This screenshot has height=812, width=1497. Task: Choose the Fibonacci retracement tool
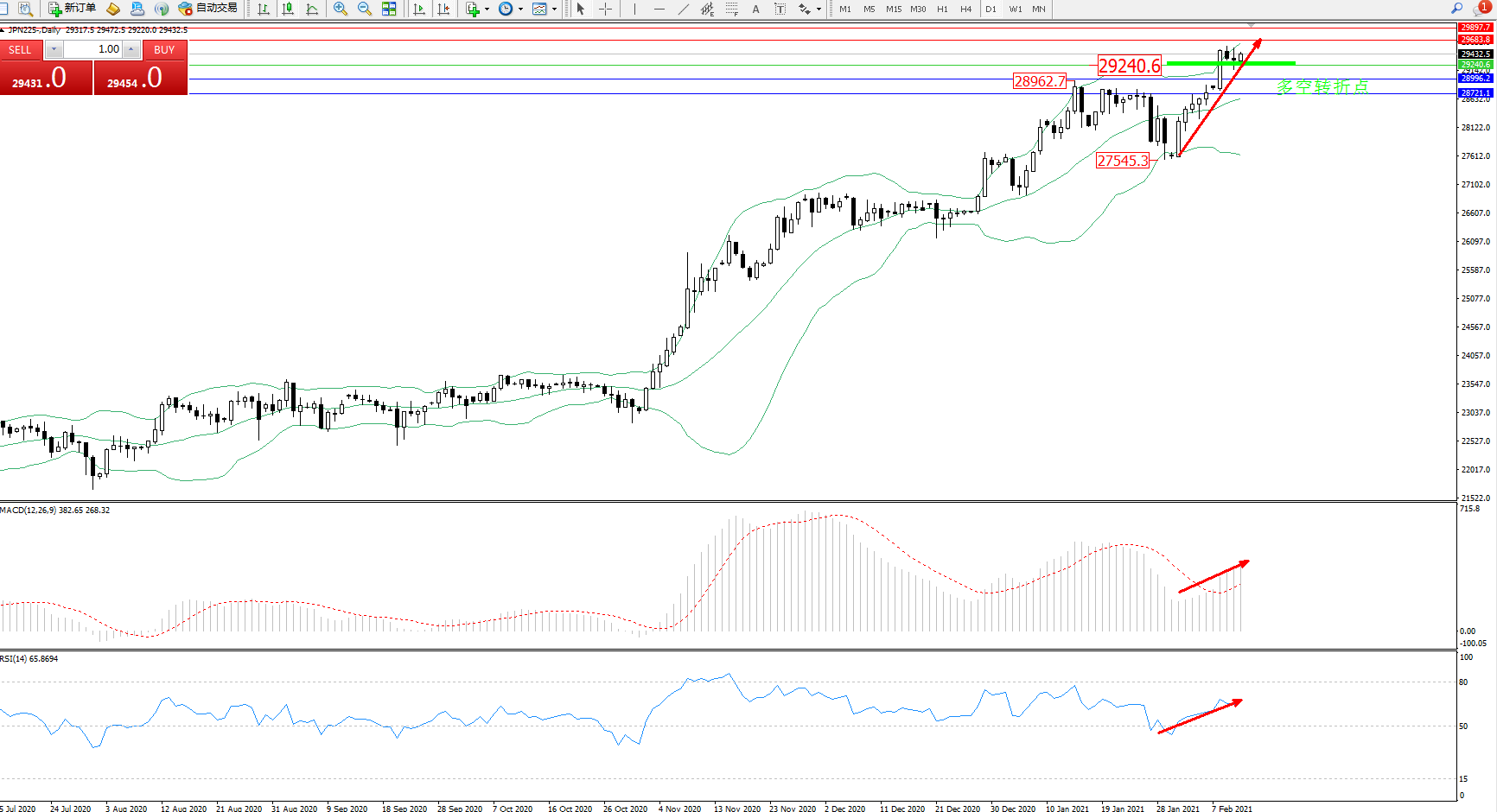pos(731,9)
